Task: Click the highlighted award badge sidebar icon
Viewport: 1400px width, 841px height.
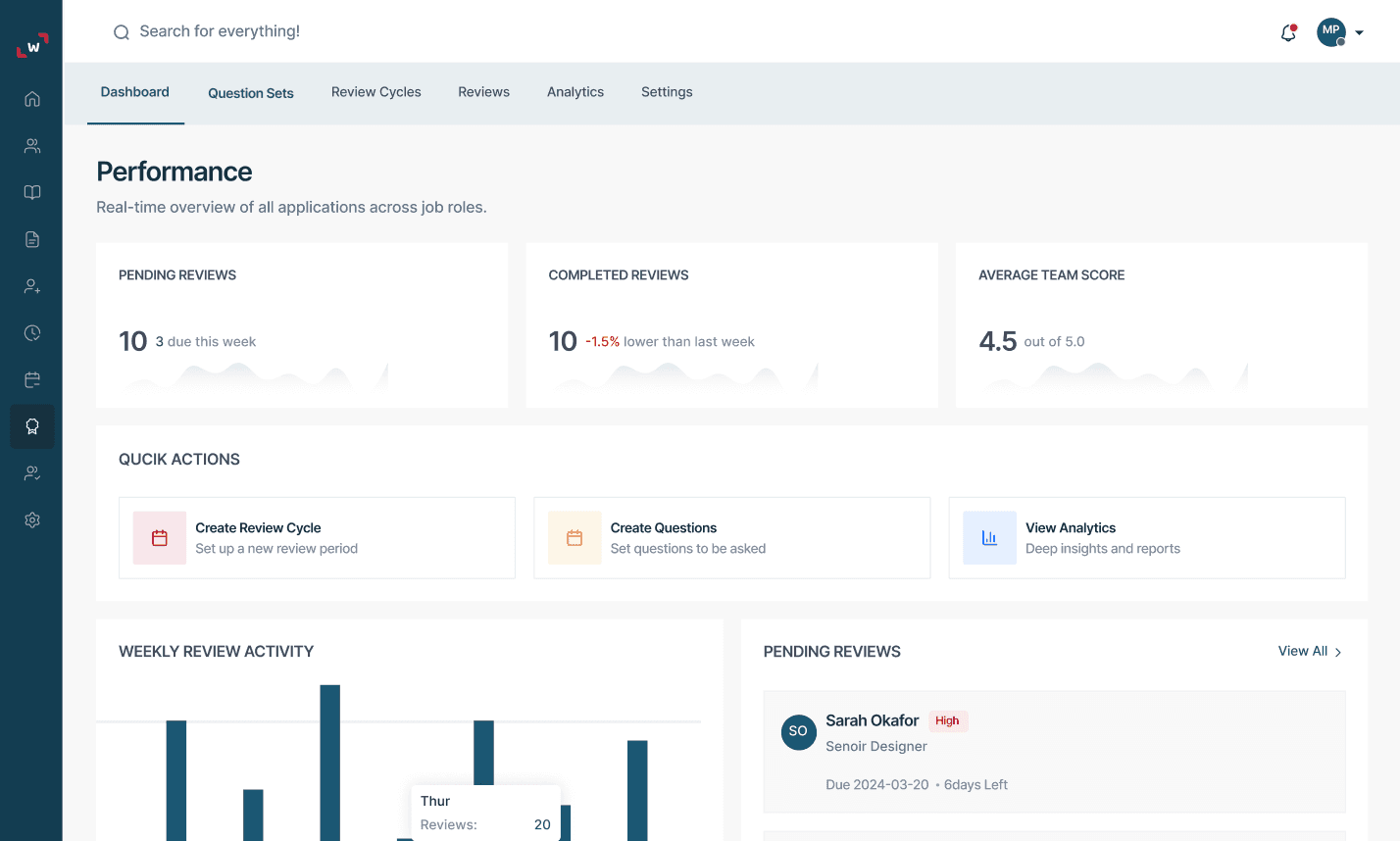Action: pos(31,426)
